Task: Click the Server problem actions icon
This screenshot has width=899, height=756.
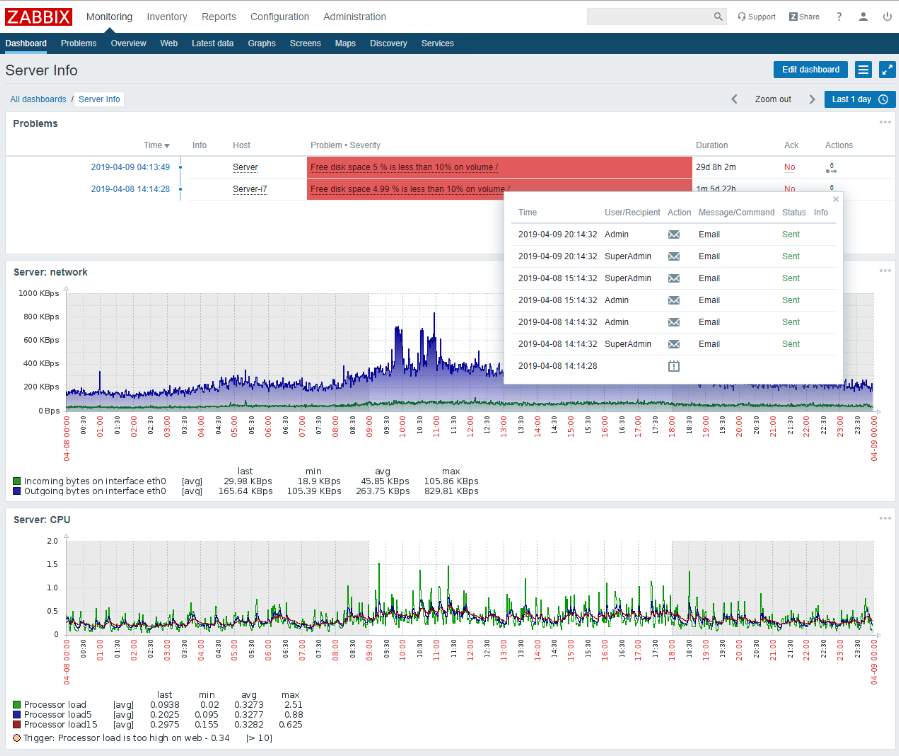Action: 831,168
